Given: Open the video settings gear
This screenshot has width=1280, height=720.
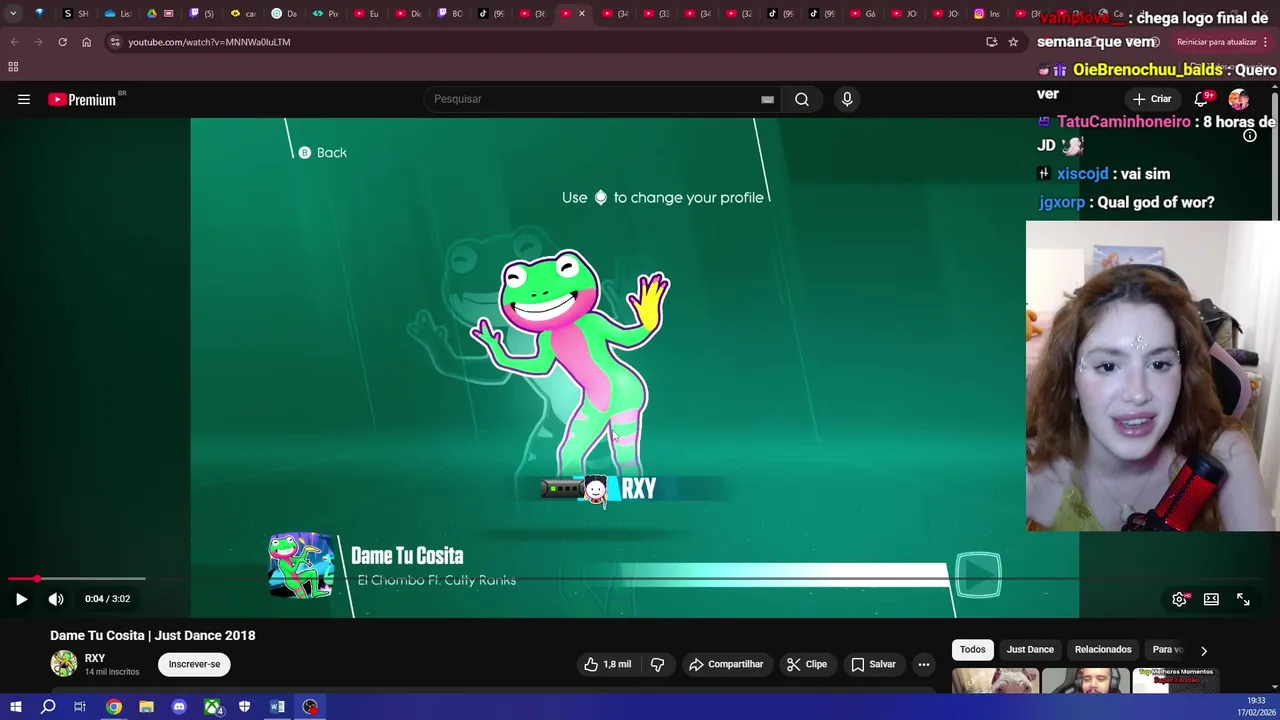Looking at the screenshot, I should click(x=1180, y=599).
